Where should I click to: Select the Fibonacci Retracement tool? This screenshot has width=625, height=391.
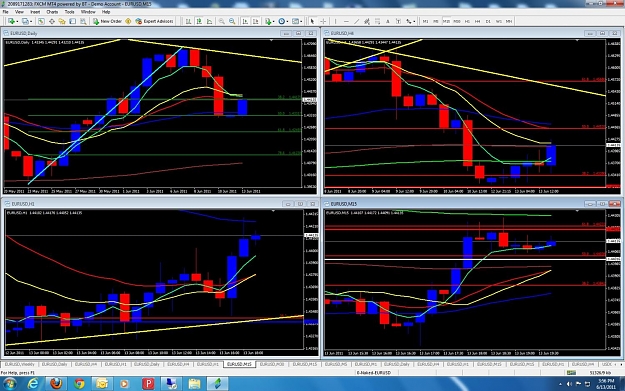377,21
